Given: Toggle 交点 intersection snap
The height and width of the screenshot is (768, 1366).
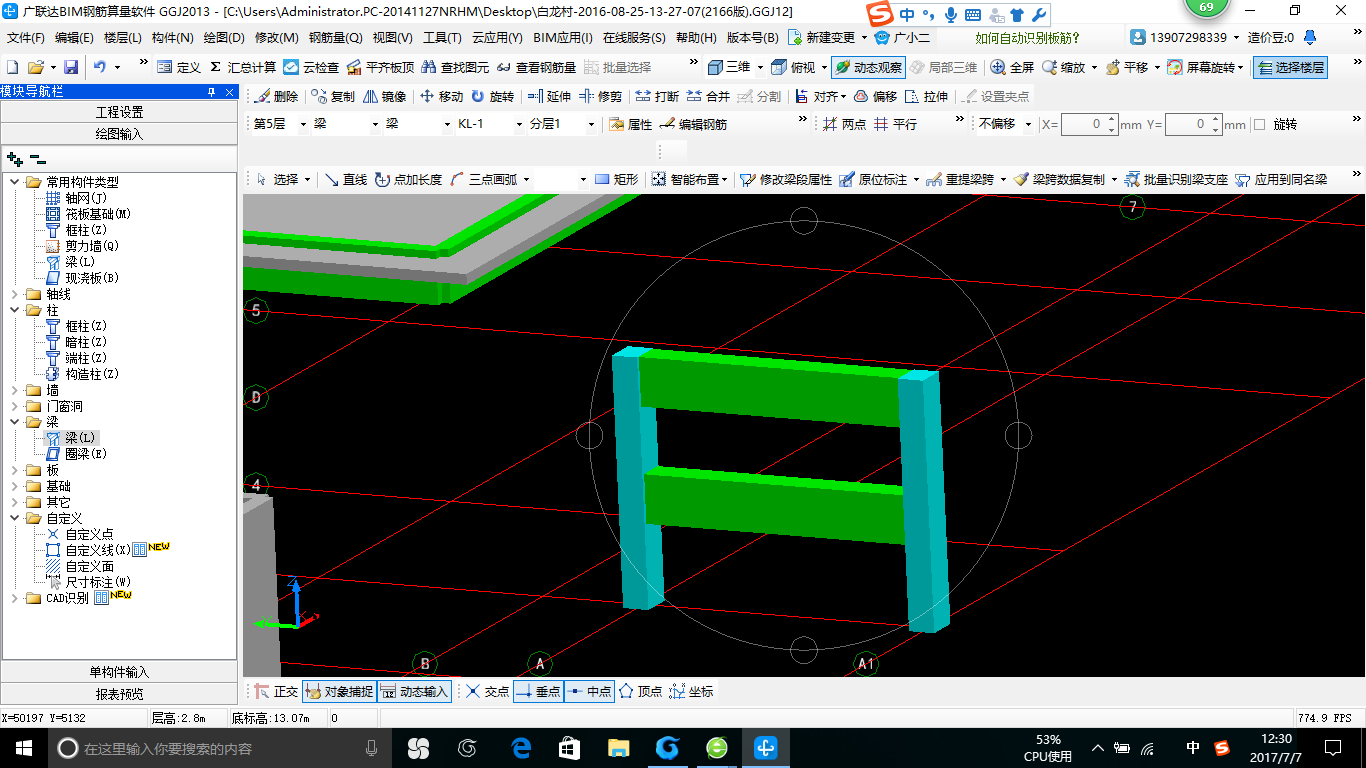Looking at the screenshot, I should (487, 692).
